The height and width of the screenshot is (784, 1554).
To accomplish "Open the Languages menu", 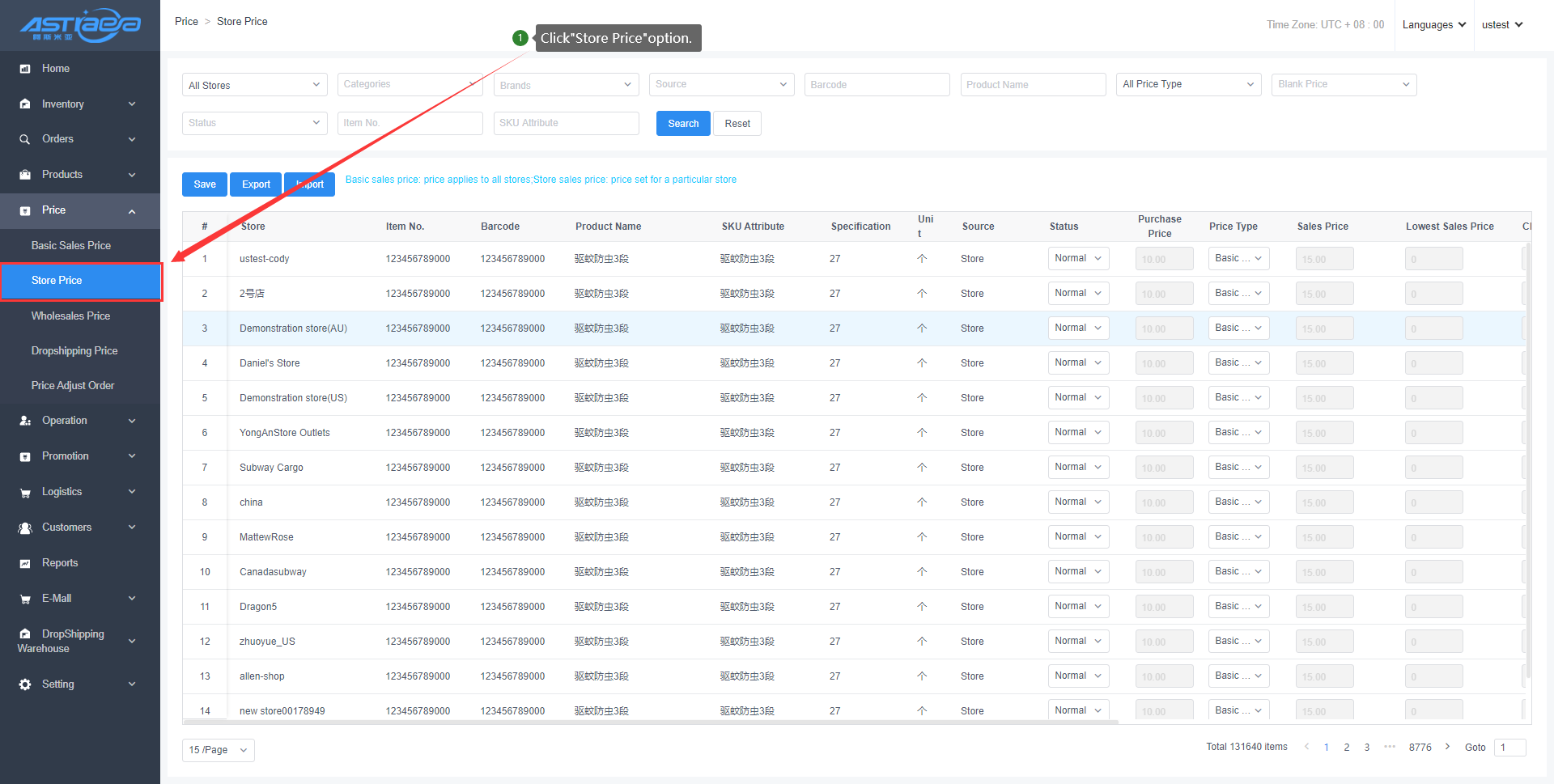I will click(1433, 25).
